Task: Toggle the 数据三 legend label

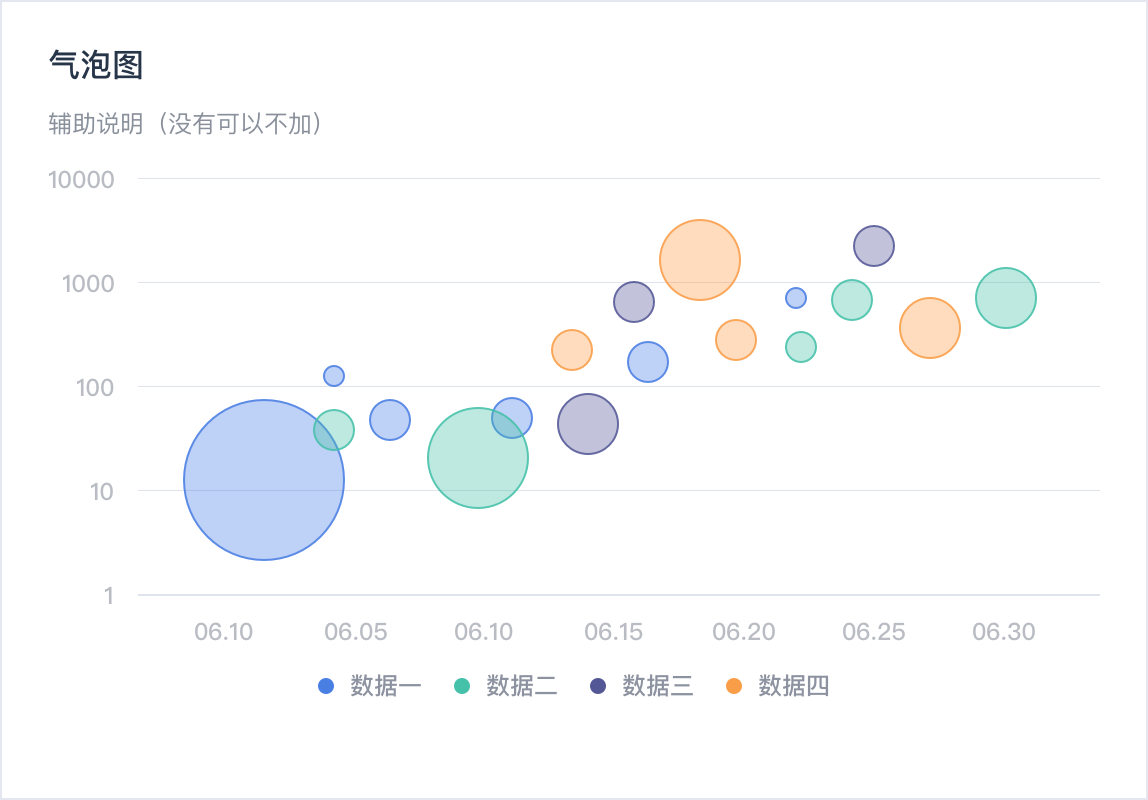Action: coord(658,686)
